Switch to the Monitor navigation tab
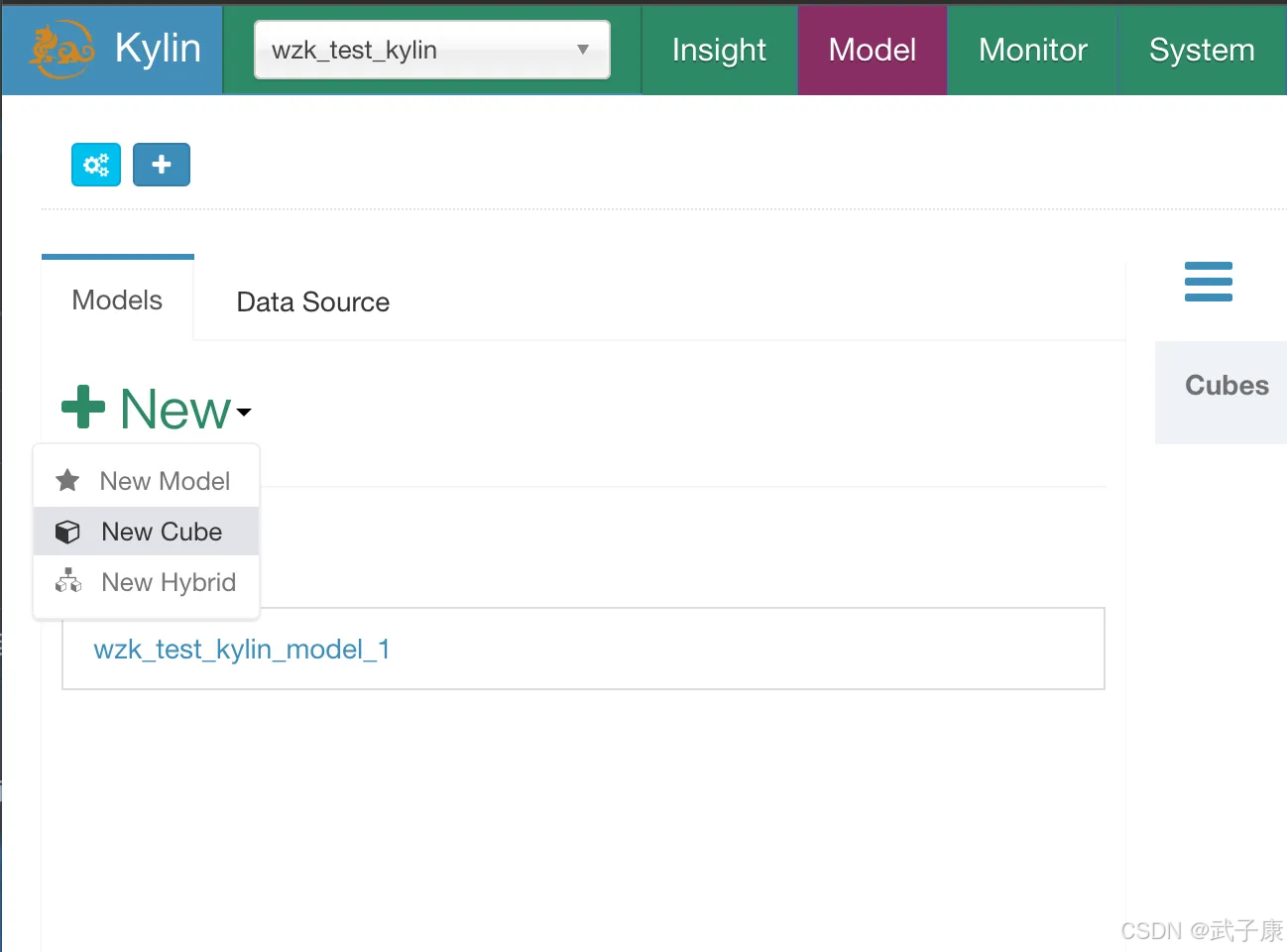This screenshot has height=952, width=1287. coord(1032,50)
